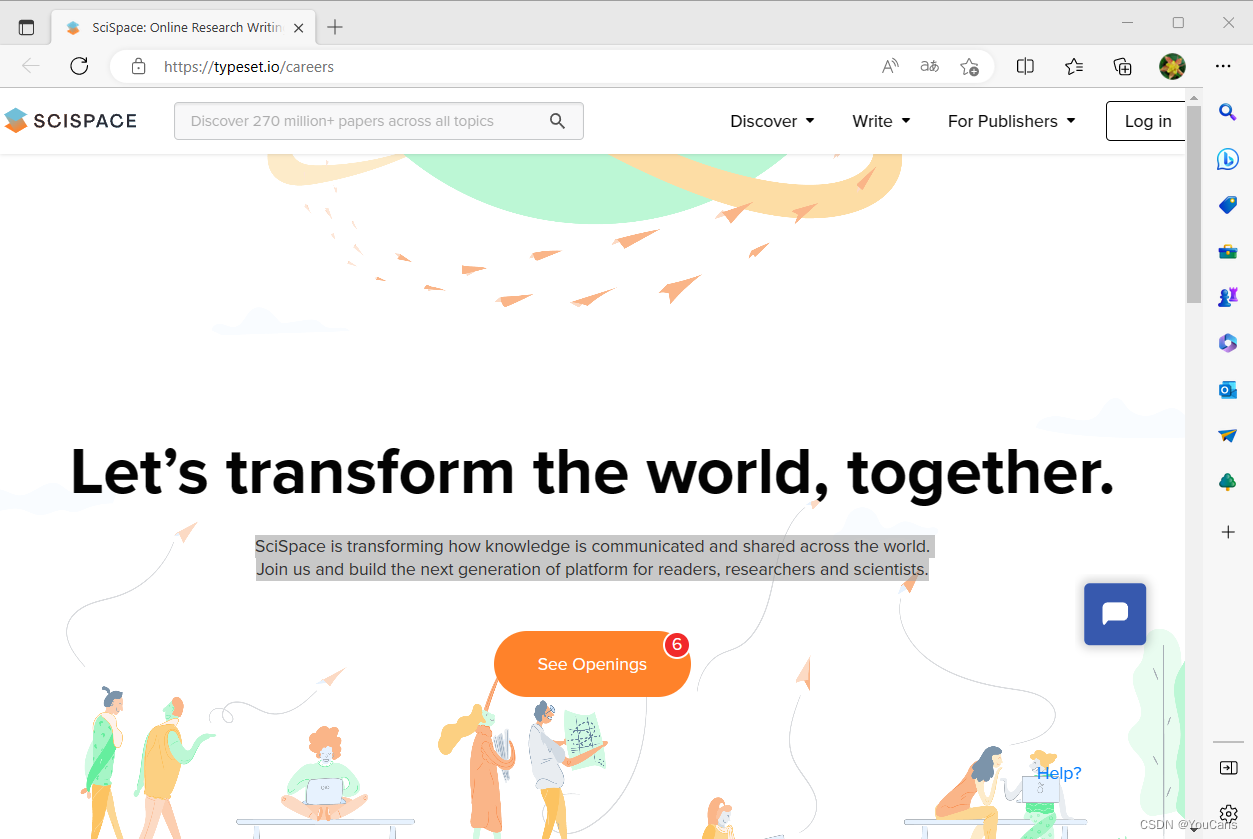The image size is (1253, 839).
Task: Open Microsoft 365 in sidebar
Action: point(1228,343)
